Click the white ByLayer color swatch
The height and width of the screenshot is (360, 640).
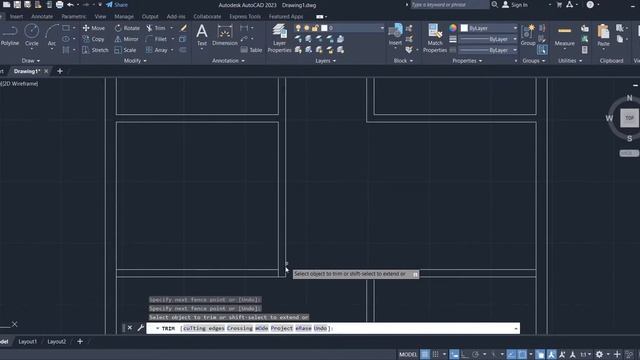click(x=464, y=28)
